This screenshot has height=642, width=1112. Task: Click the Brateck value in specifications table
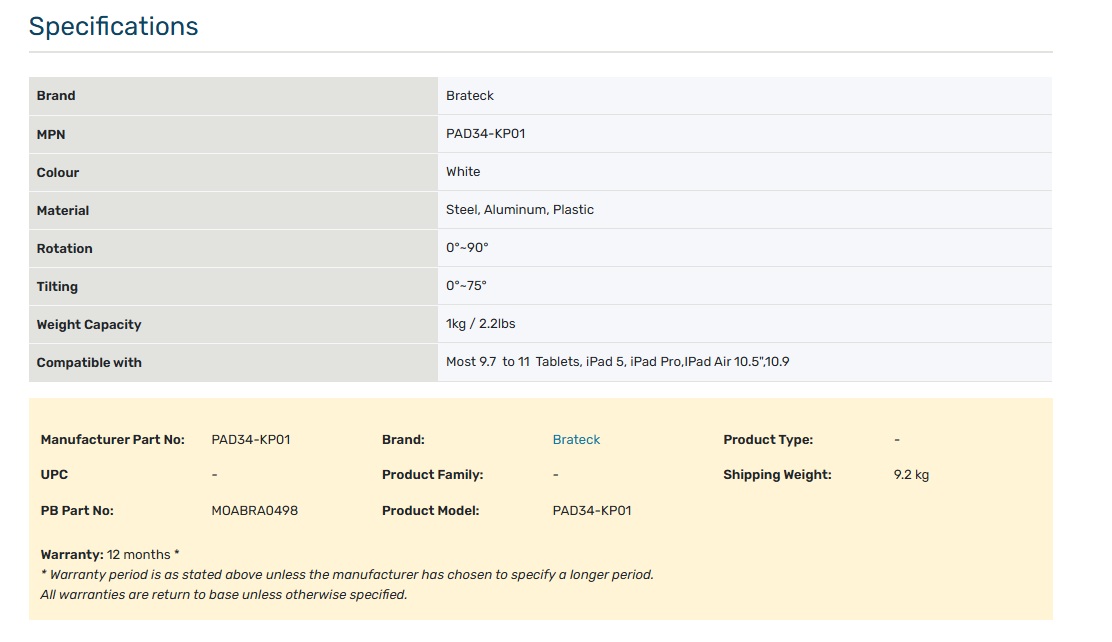pos(470,96)
